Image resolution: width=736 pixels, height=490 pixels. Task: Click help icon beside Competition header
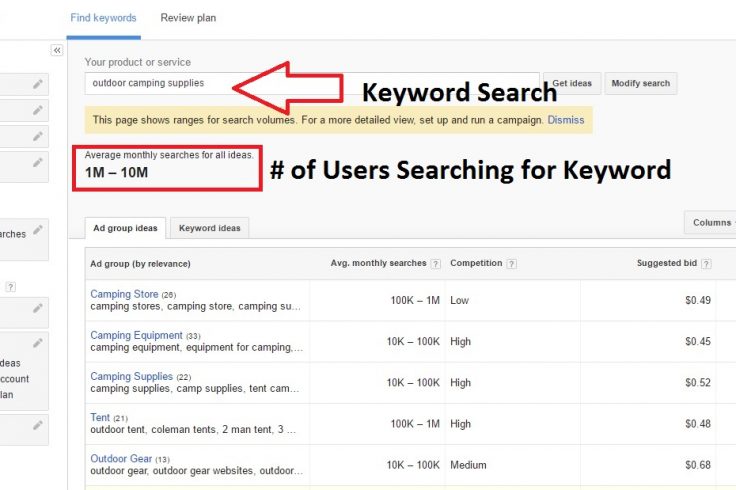[512, 264]
